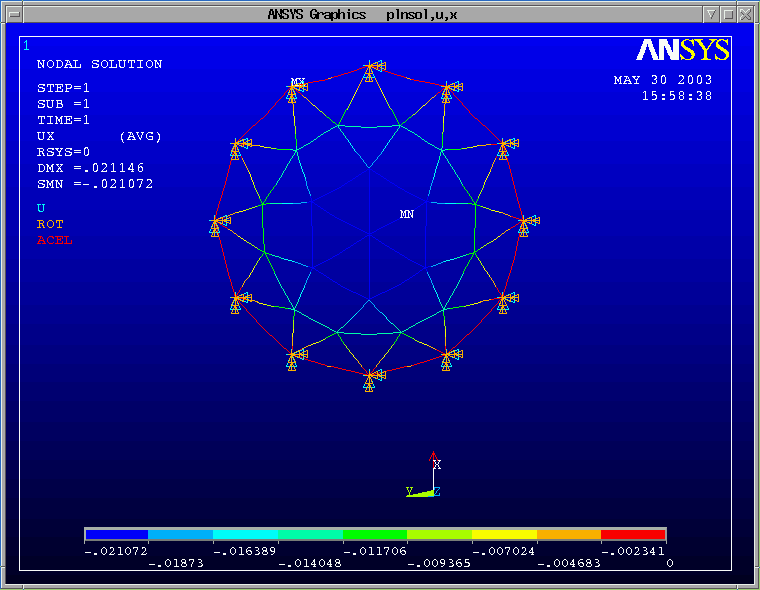Click the red ACEL legend label
The height and width of the screenshot is (590, 760).
tap(55, 240)
